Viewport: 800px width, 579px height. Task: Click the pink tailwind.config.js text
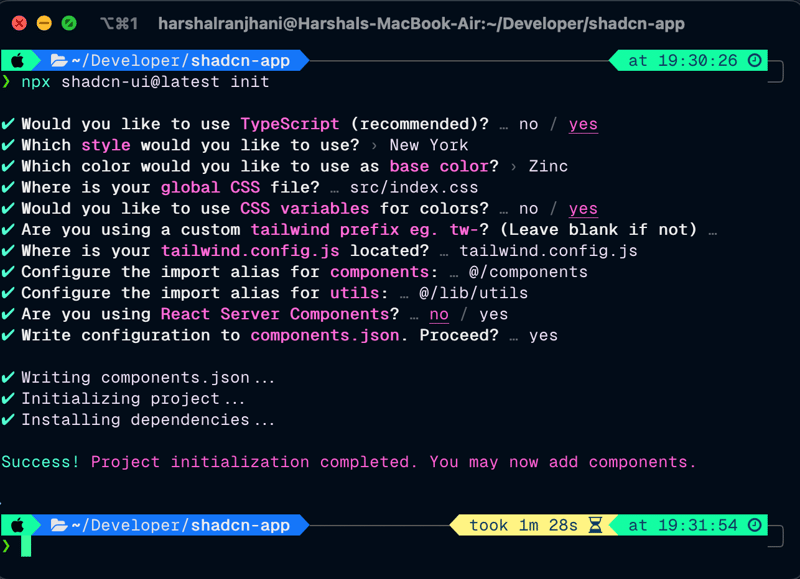coord(250,251)
